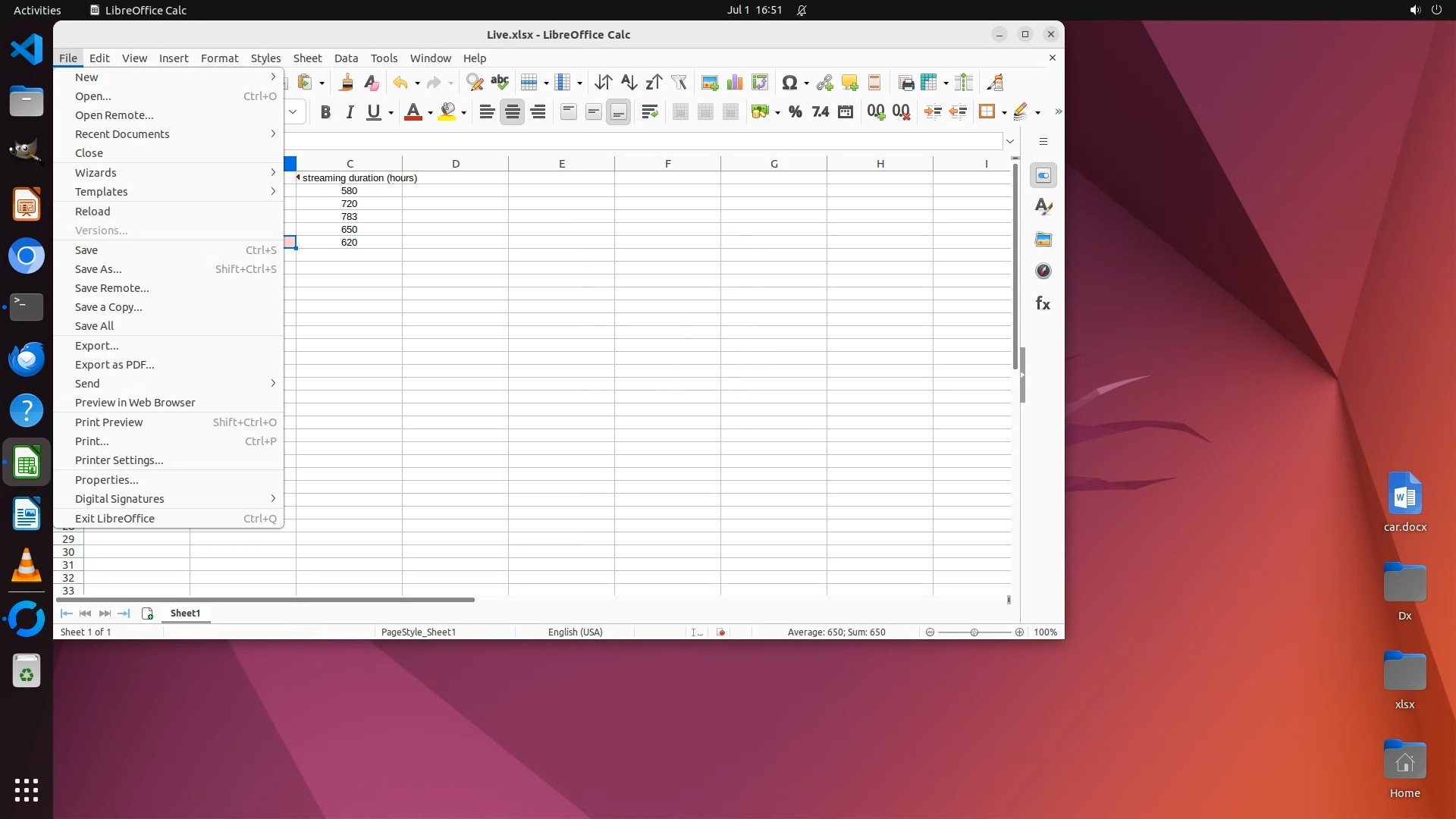This screenshot has height=819, width=1456.
Task: Click the Insert Image toolbar icon
Action: pyautogui.click(x=709, y=83)
